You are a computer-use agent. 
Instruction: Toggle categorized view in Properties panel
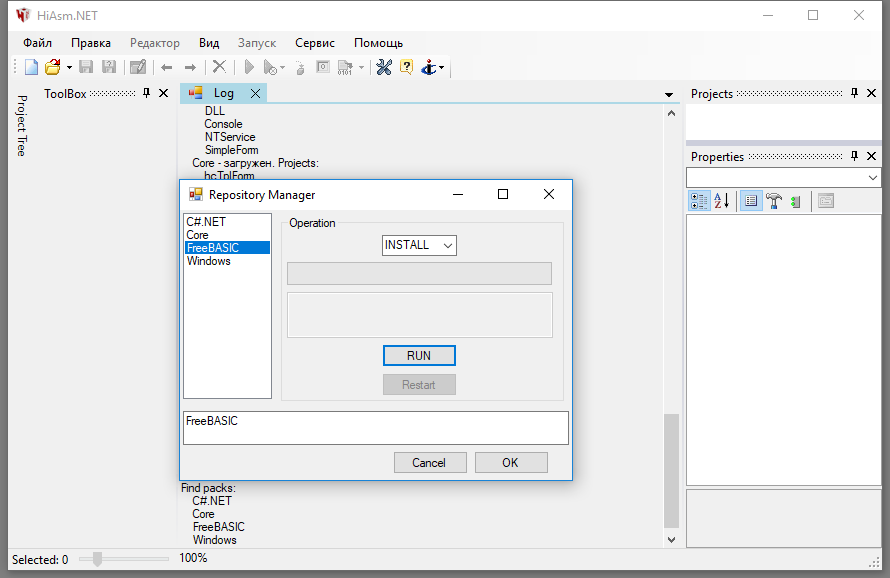tap(699, 201)
